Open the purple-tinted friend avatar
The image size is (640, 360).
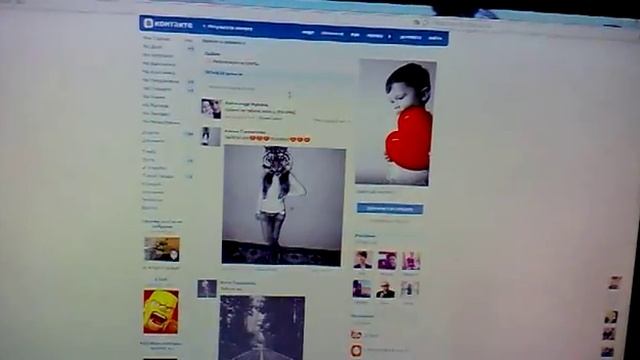(387, 260)
